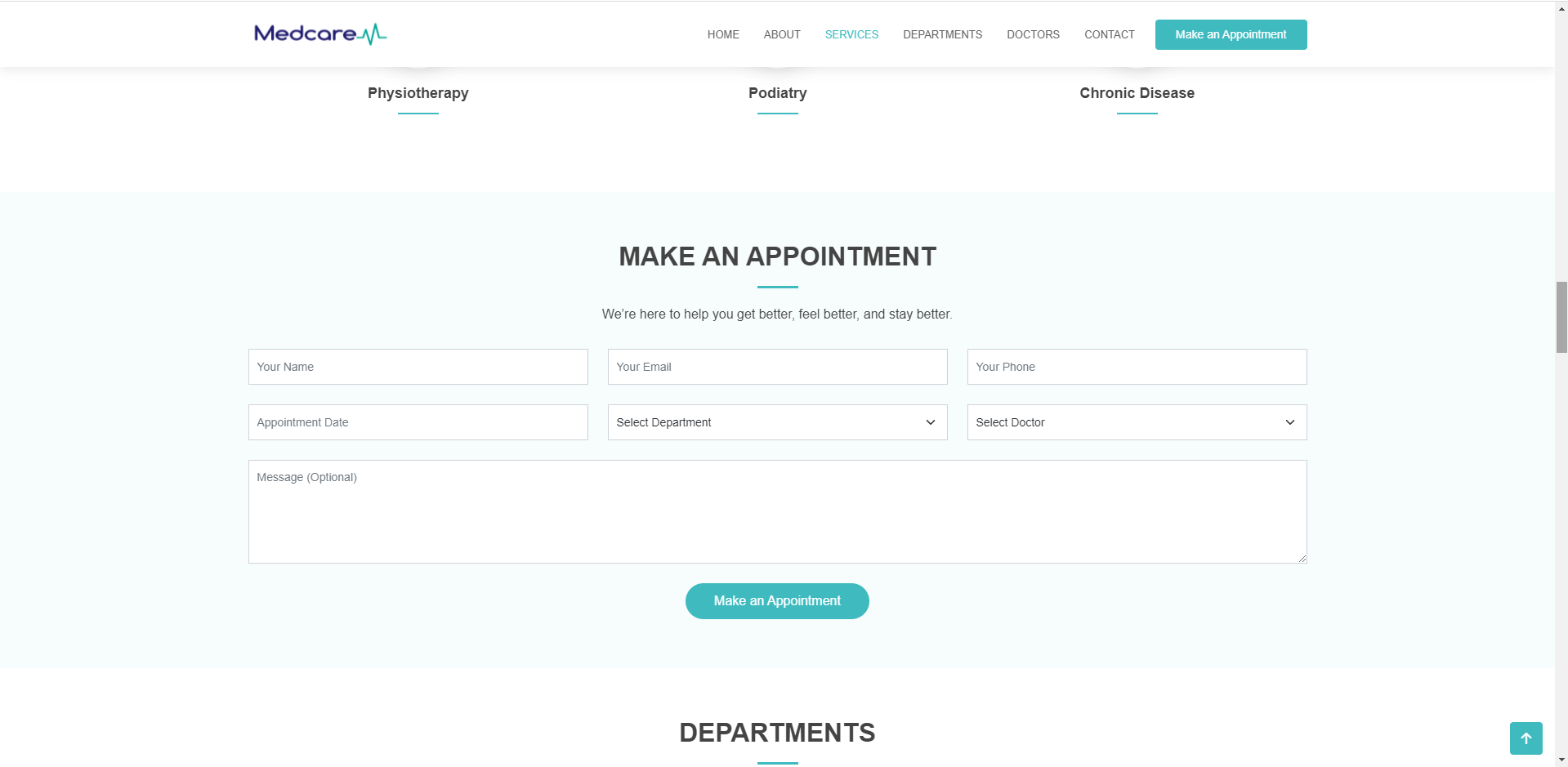The image size is (1568, 767).
Task: Click the page vertical scrollbar thumb
Action: (x=1561, y=317)
